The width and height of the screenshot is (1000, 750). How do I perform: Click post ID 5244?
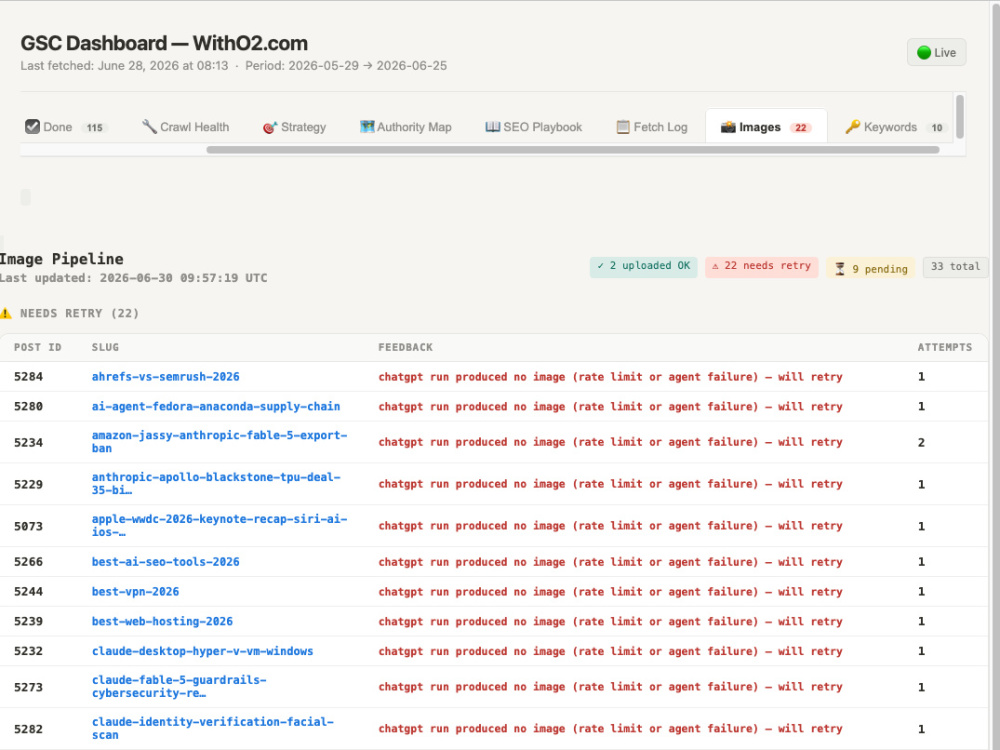pos(28,591)
